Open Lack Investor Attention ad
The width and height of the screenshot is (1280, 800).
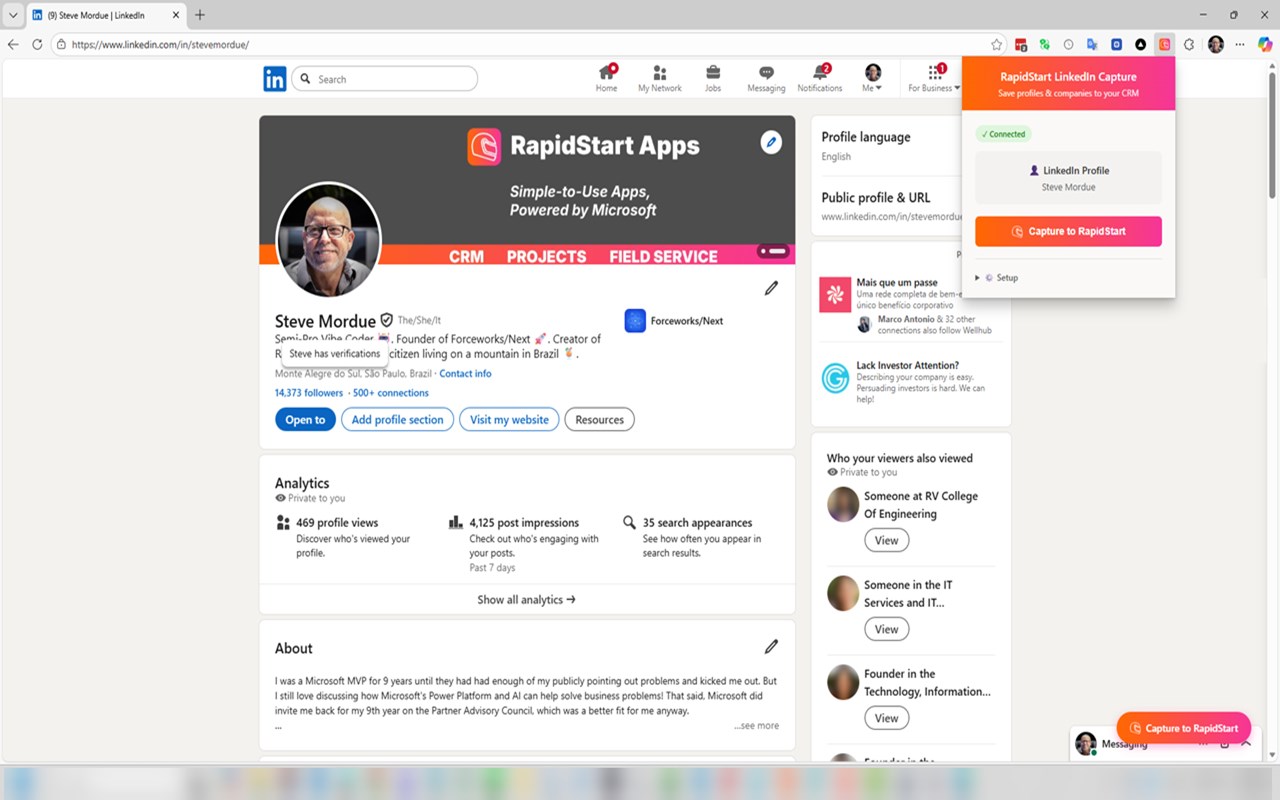coord(907,366)
